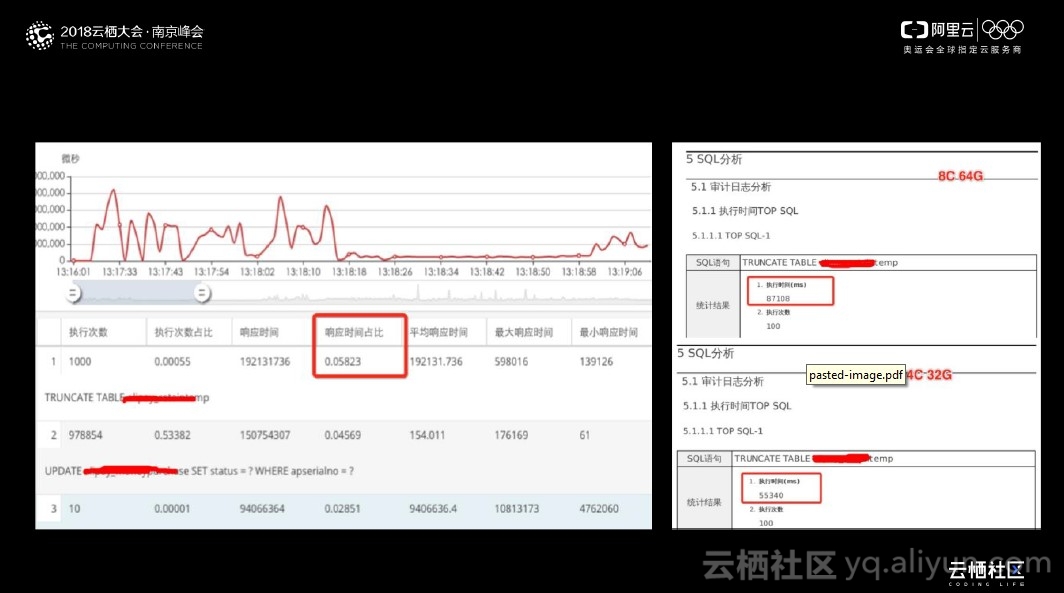Select the execution count 1000 in row 1
Screen dimensions: 1064x593
pyautogui.click(x=79, y=362)
